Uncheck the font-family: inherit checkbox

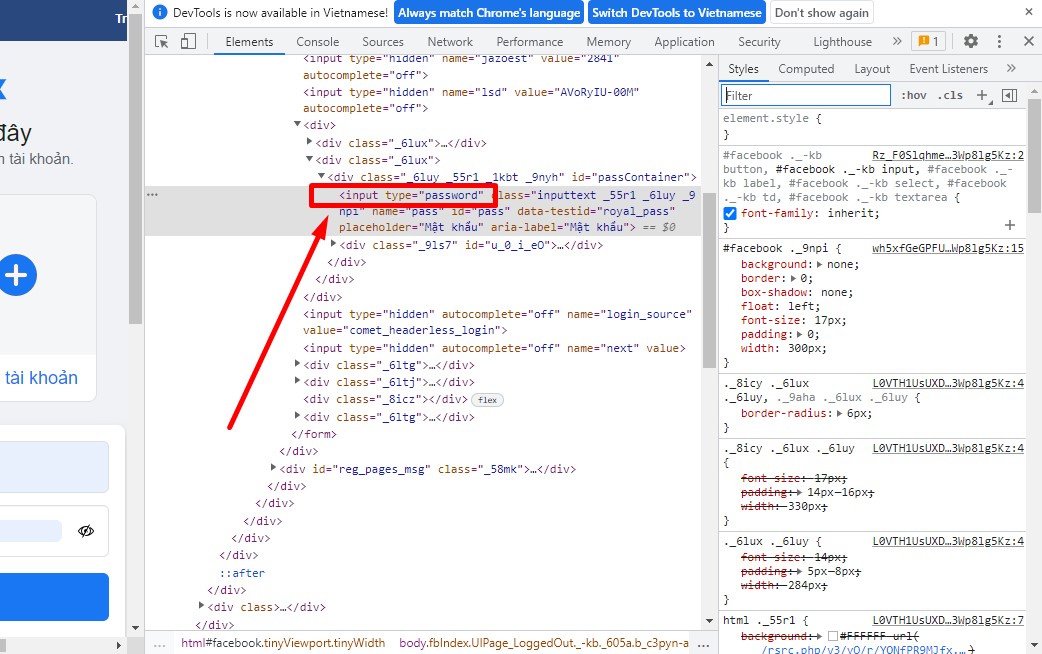coord(730,213)
